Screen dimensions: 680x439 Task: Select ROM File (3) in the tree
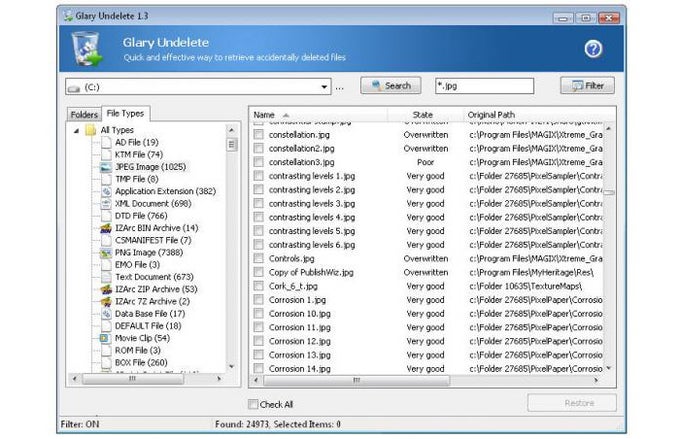pyautogui.click(x=137, y=350)
